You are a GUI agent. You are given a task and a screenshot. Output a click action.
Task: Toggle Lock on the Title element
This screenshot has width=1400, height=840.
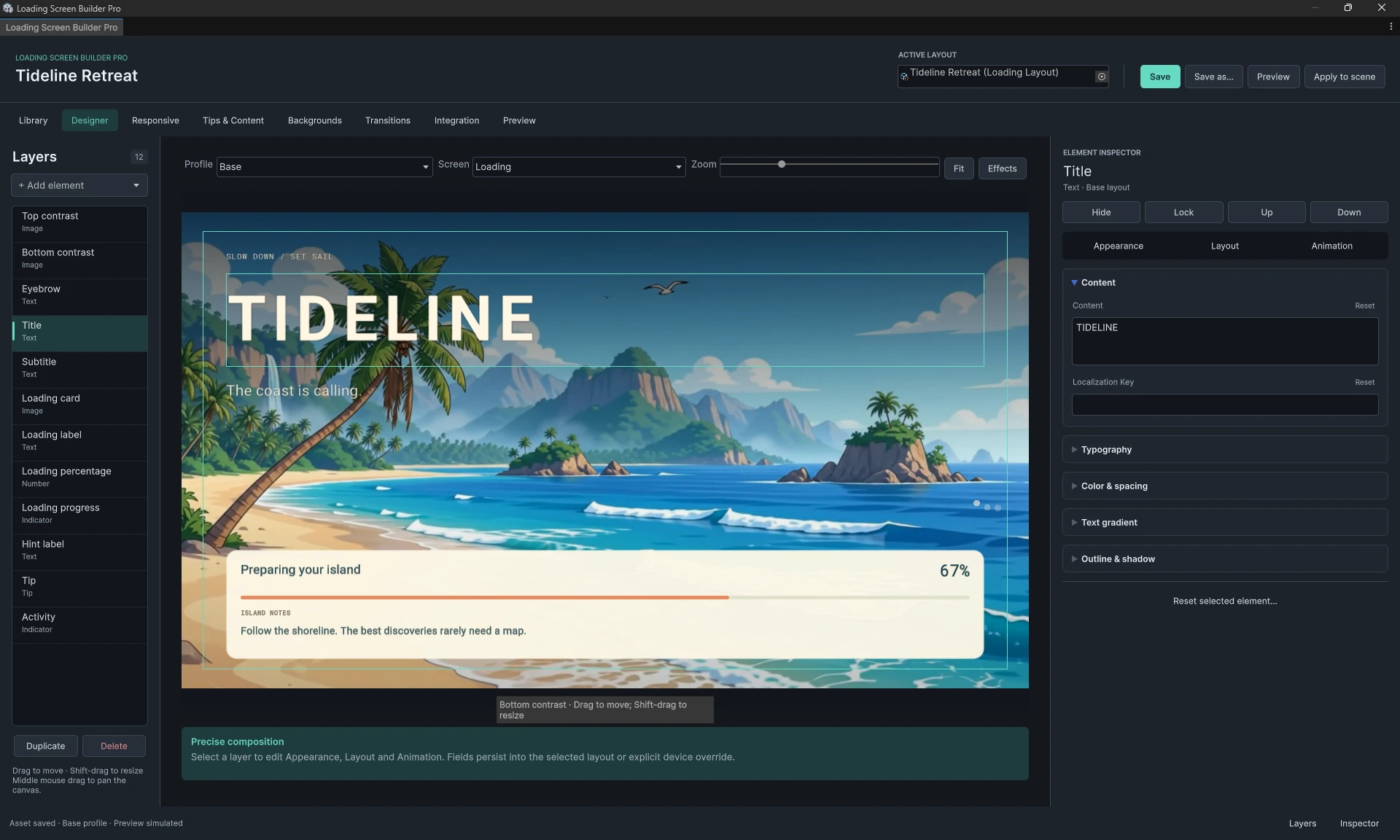[x=1183, y=212]
